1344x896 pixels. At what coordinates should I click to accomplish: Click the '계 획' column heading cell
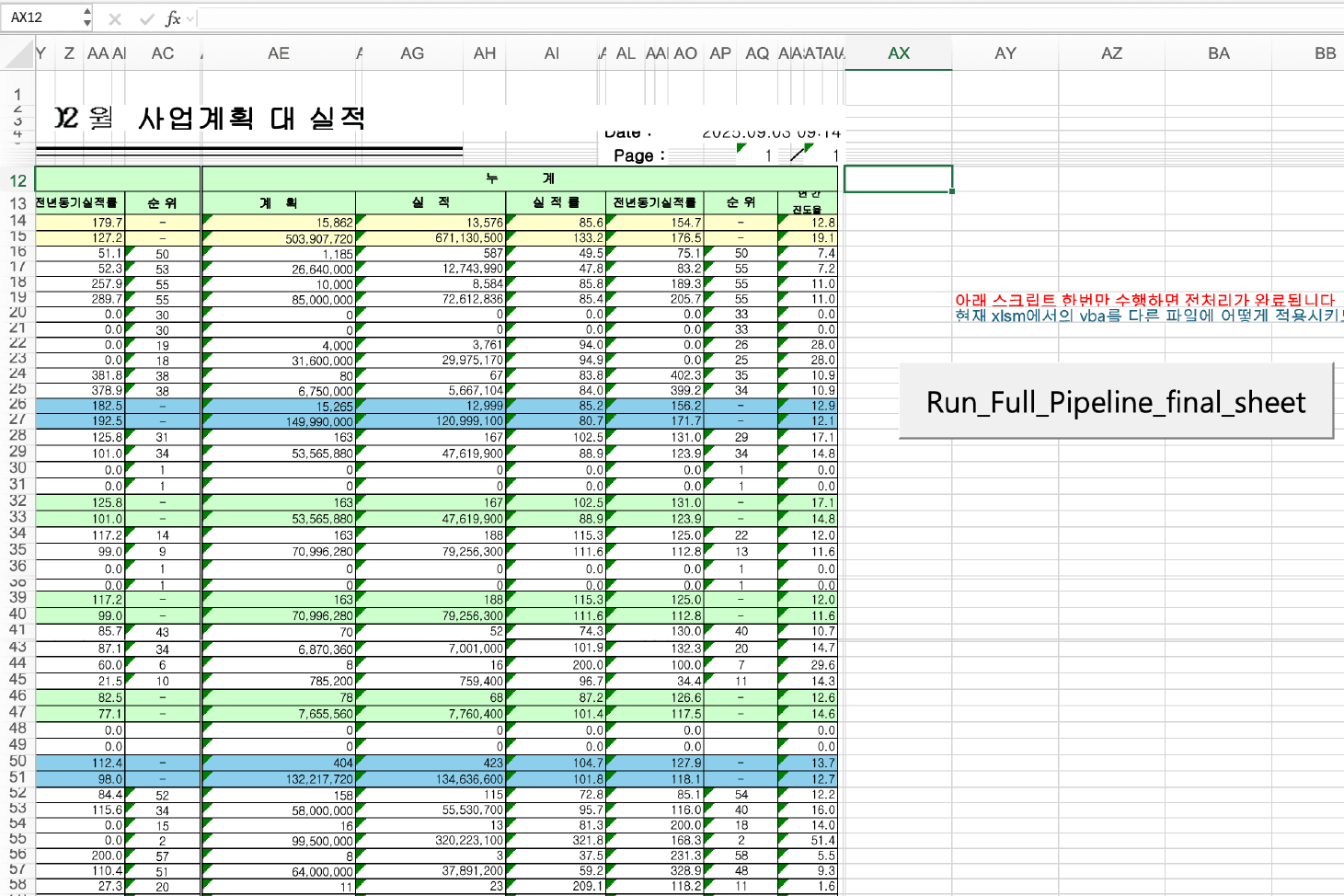pos(279,202)
